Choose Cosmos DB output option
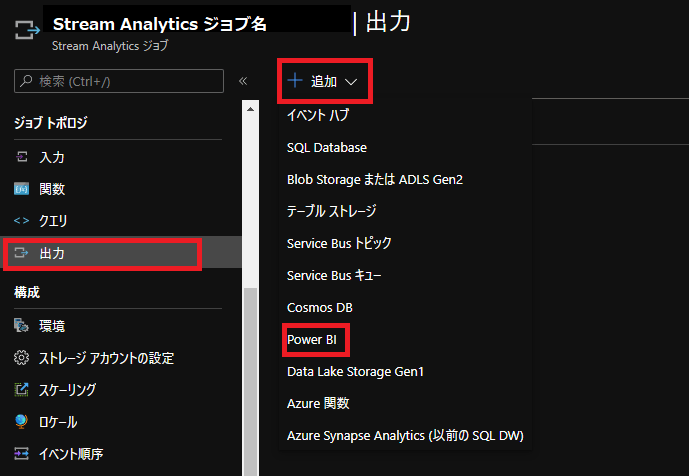 tap(320, 307)
